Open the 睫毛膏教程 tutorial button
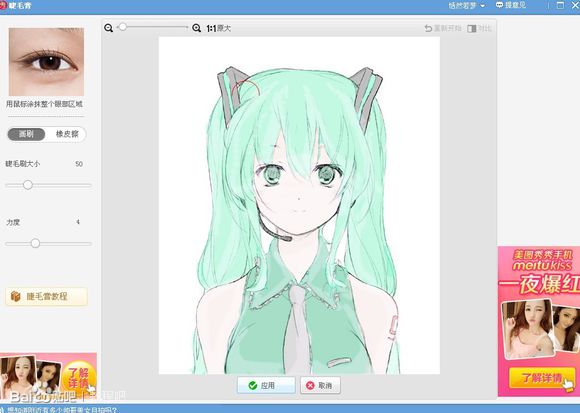The image size is (580, 413). [47, 297]
